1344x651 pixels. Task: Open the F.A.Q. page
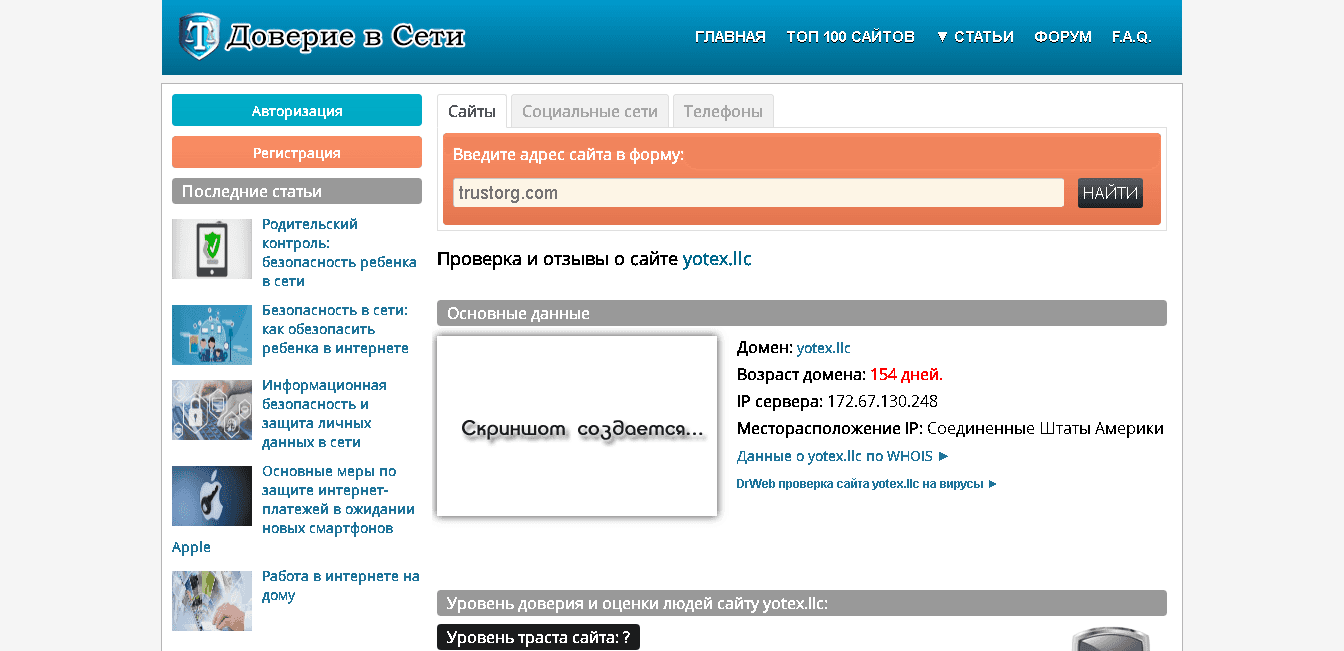[1131, 36]
